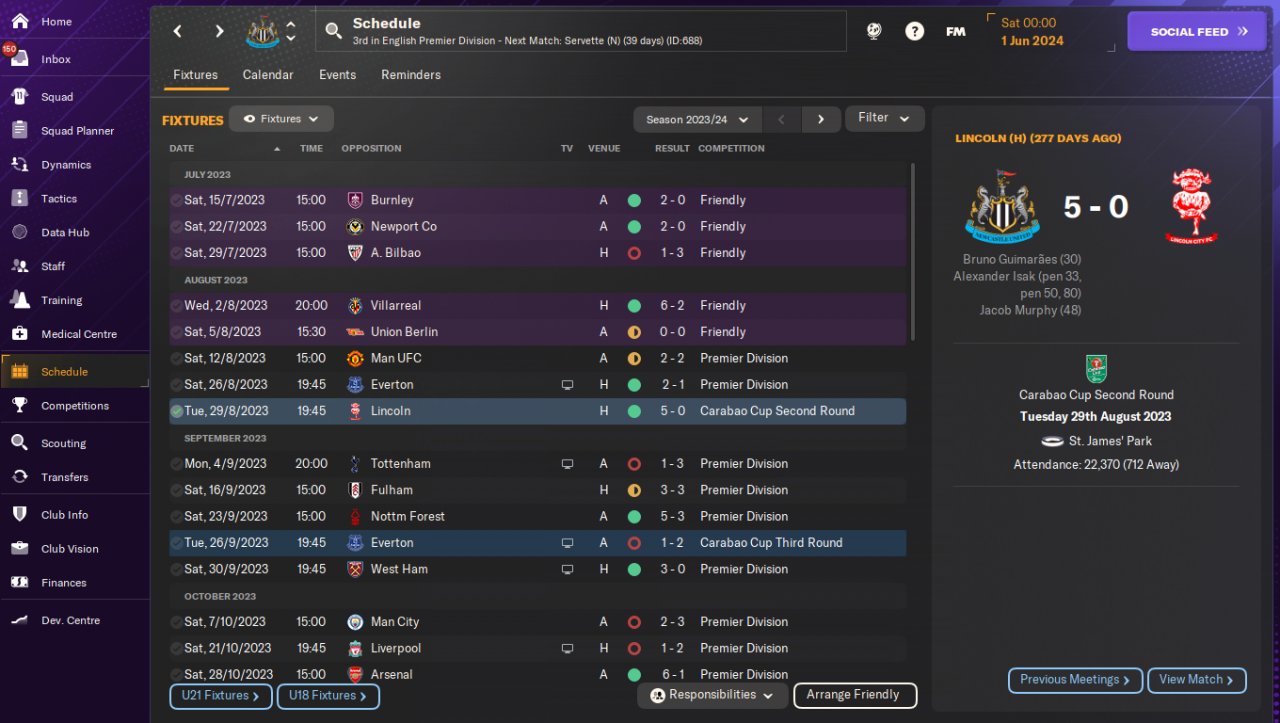Open the Filter dropdown
This screenshot has width=1280, height=723.
(884, 118)
